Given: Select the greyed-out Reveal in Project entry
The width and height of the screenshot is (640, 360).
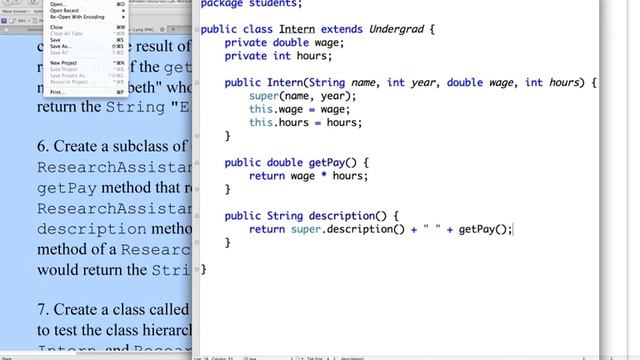Looking at the screenshot, I should tap(86, 82).
